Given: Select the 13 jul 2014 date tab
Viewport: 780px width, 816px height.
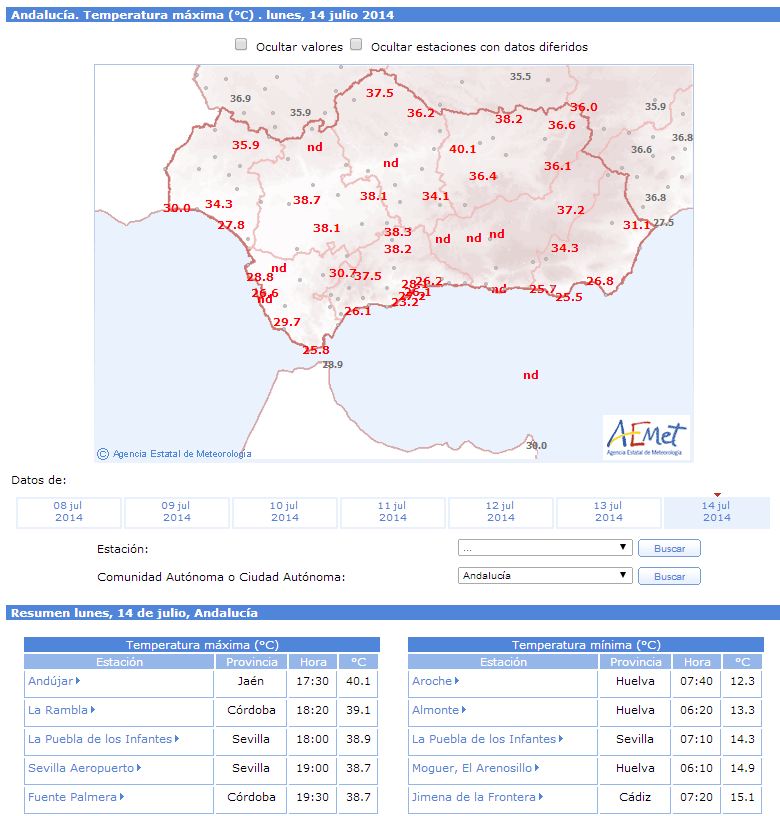Looking at the screenshot, I should [x=609, y=512].
